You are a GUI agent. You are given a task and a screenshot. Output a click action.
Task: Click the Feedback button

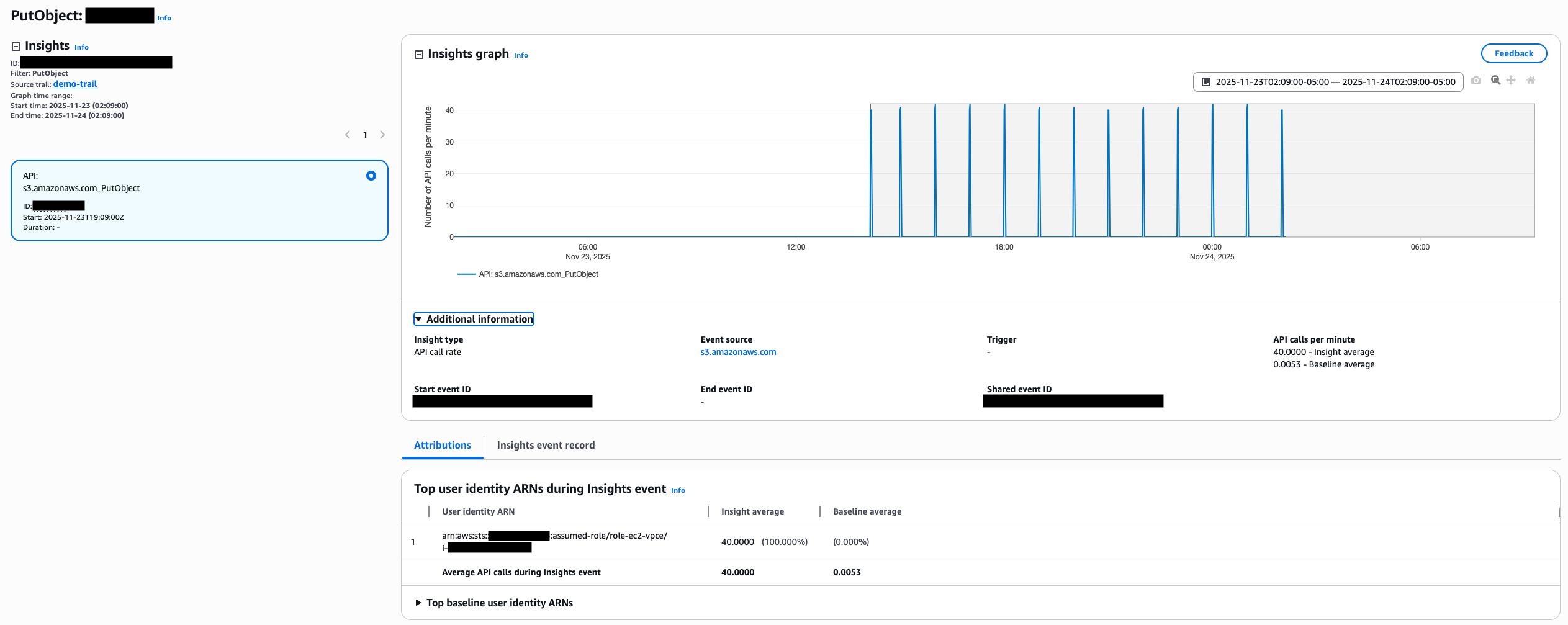[1514, 53]
